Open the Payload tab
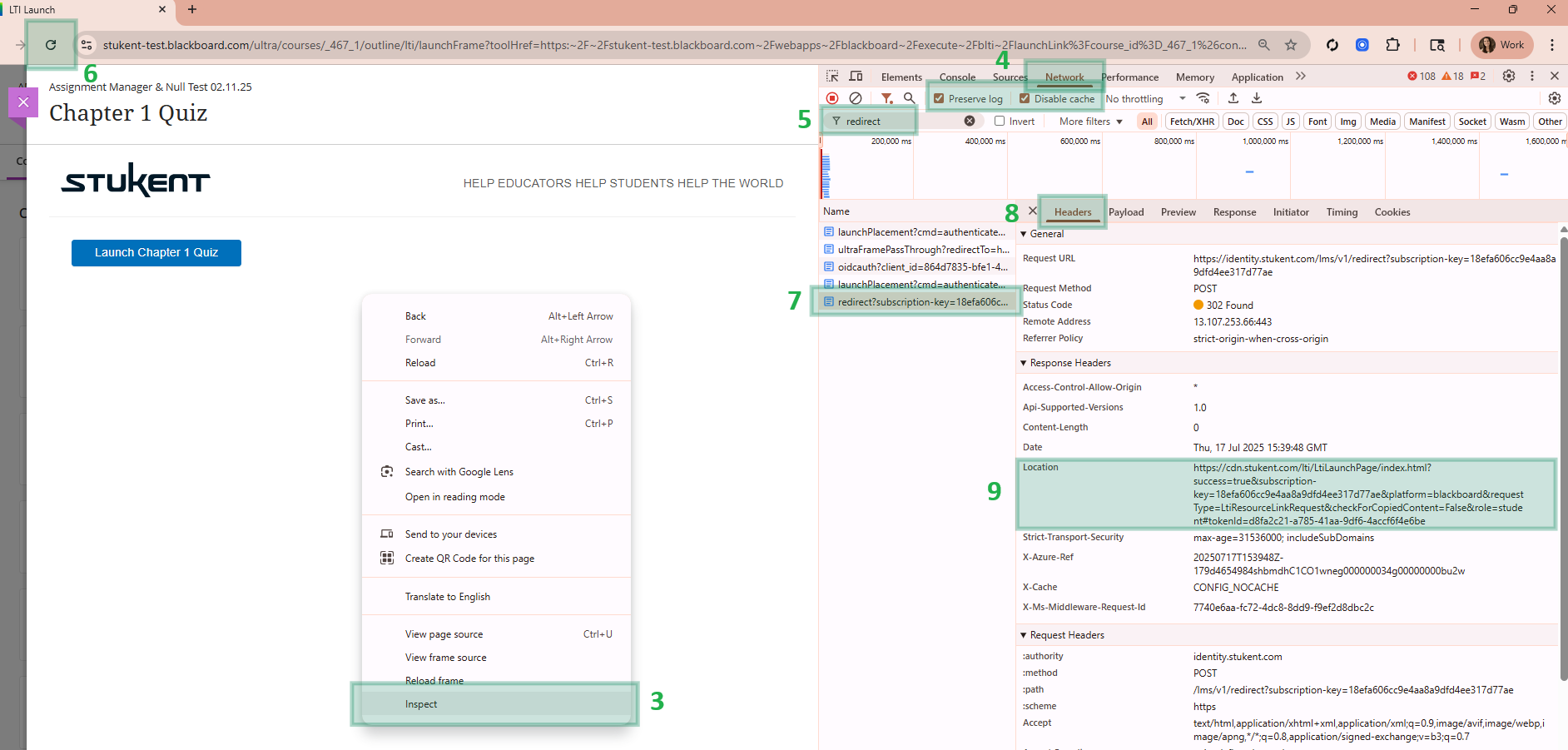This screenshot has height=750, width=1568. [x=1126, y=212]
